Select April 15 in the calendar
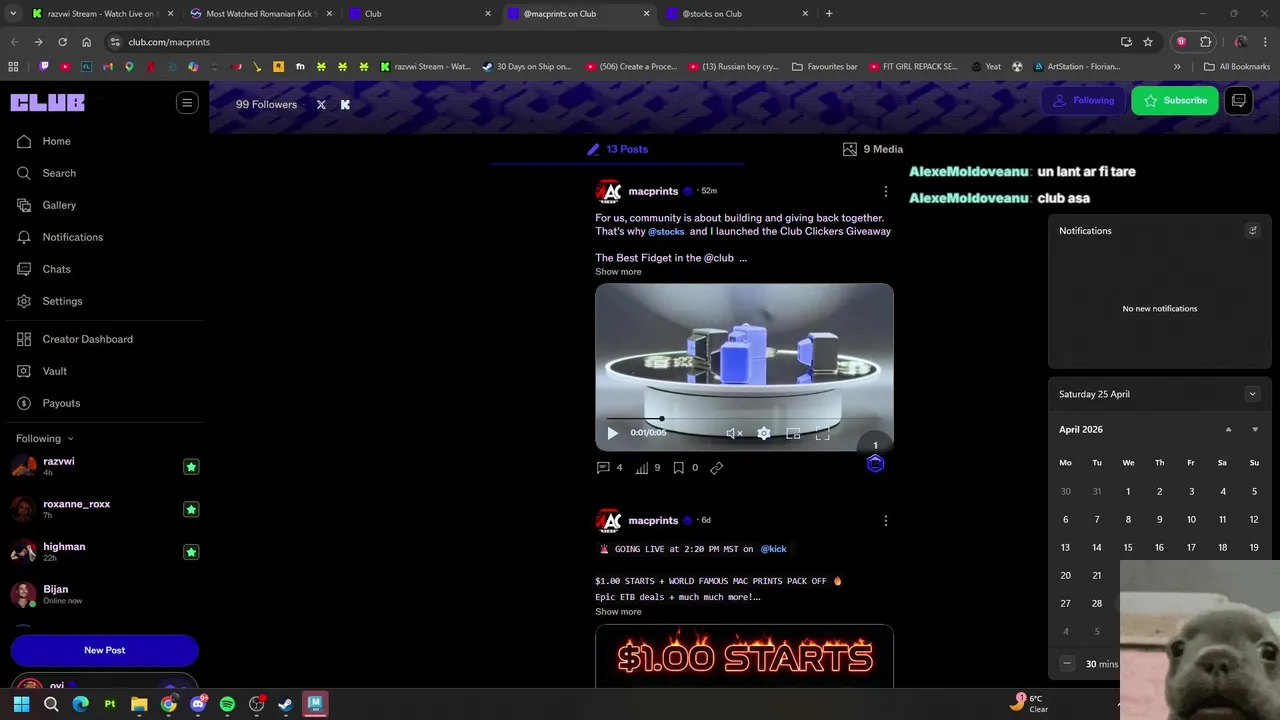This screenshot has width=1280, height=720. pyautogui.click(x=1128, y=548)
